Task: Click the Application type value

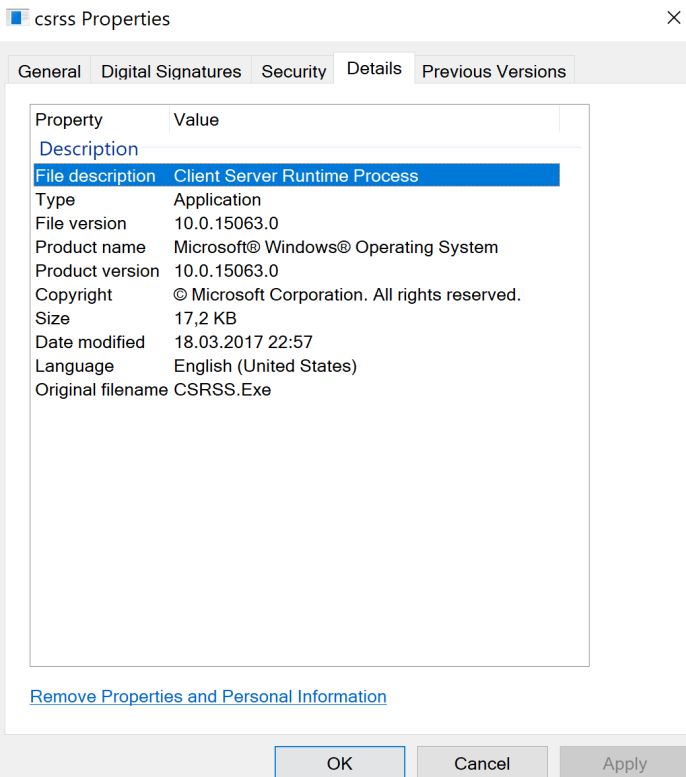Action: pyautogui.click(x=217, y=200)
